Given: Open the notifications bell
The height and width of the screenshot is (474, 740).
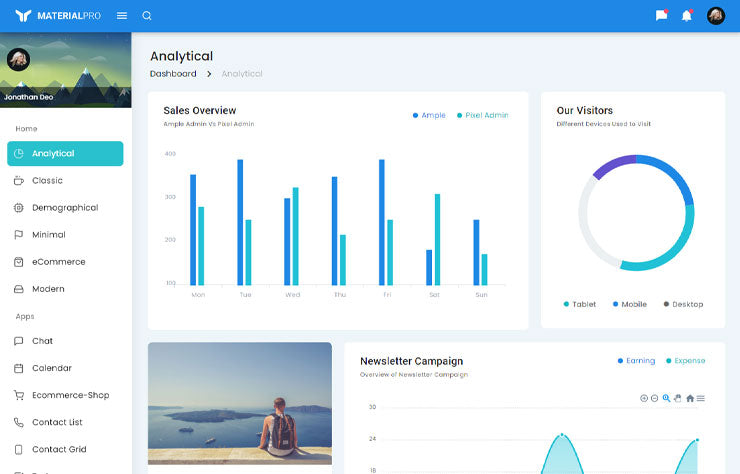Looking at the screenshot, I should pyautogui.click(x=687, y=16).
